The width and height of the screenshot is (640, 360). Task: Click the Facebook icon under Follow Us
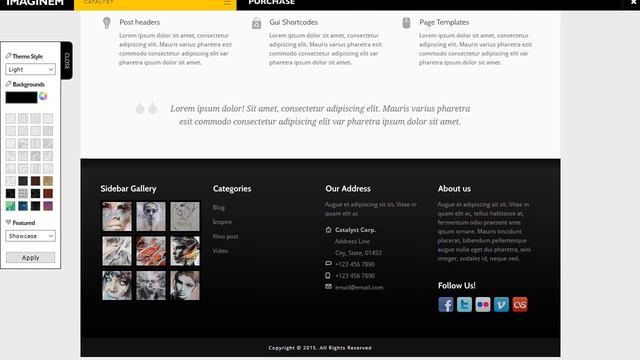[446, 304]
